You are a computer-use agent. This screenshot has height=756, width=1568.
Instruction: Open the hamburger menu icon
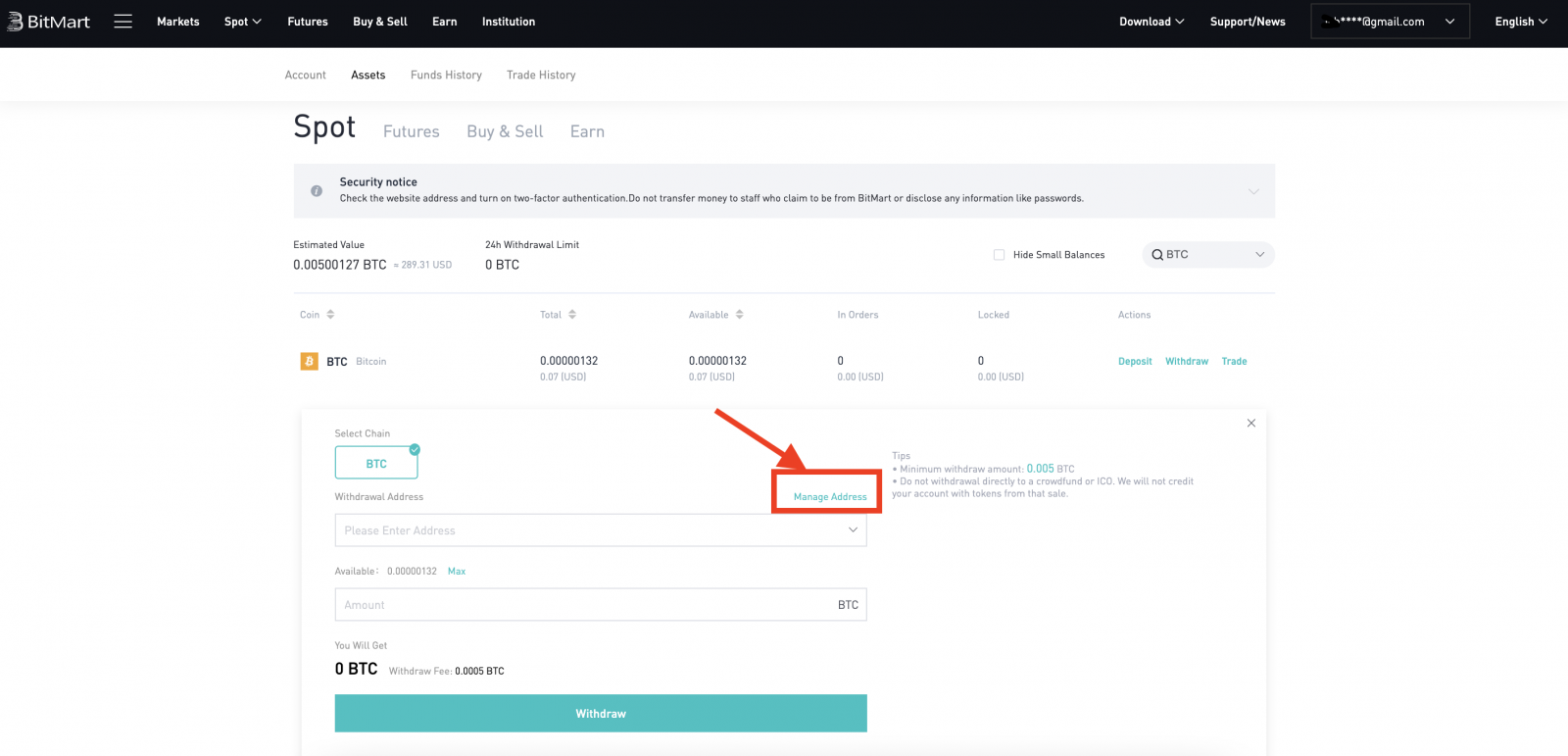point(122,22)
